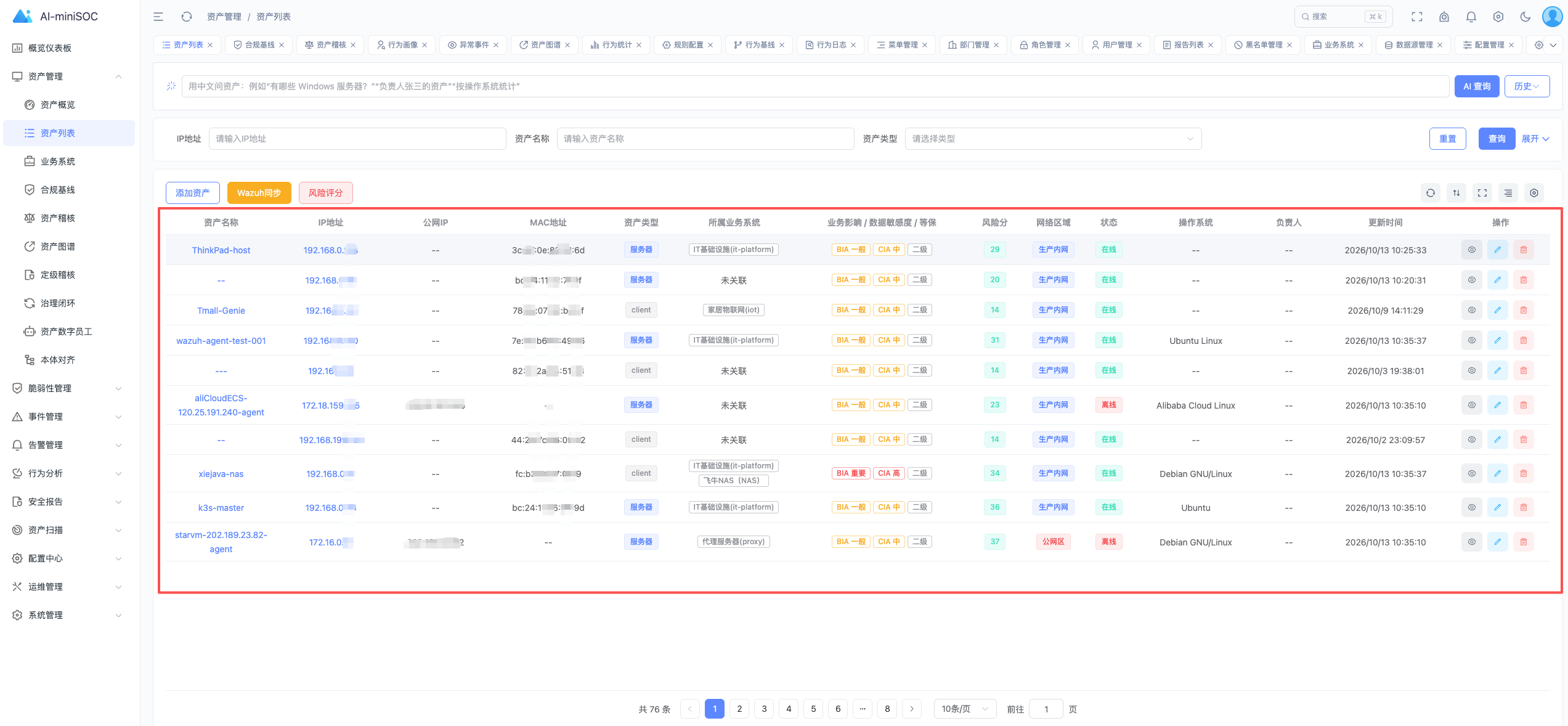Click the 重置 button
This screenshot has width=1568, height=726.
tap(1447, 139)
